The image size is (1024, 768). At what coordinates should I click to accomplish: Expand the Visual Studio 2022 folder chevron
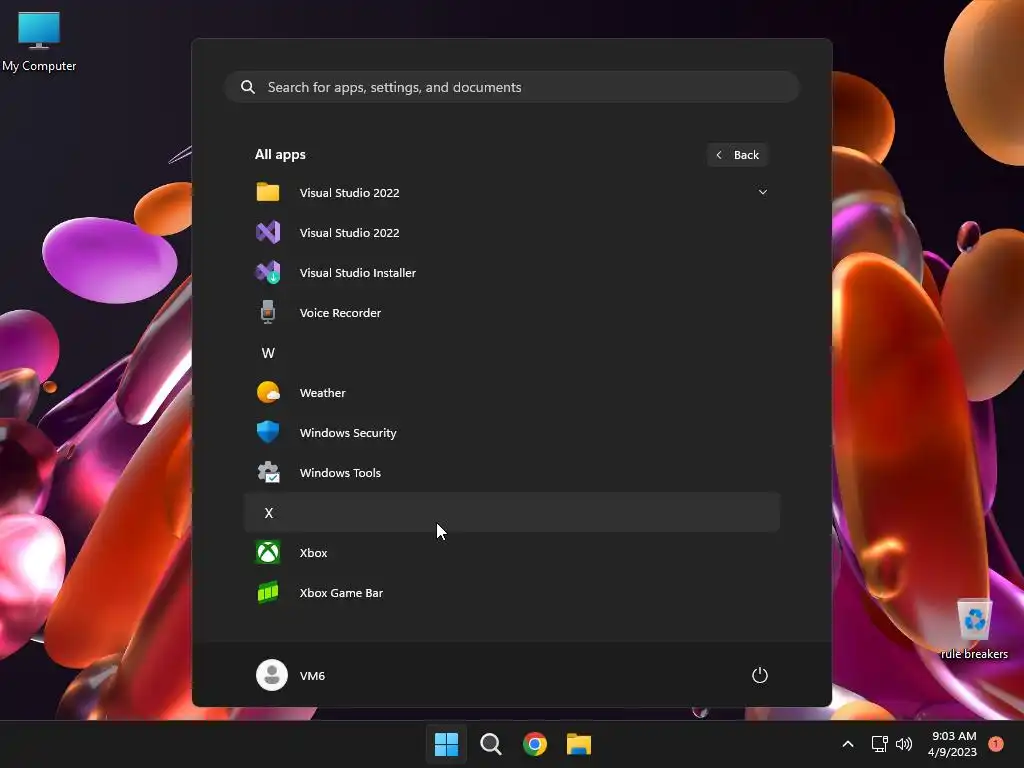click(762, 192)
